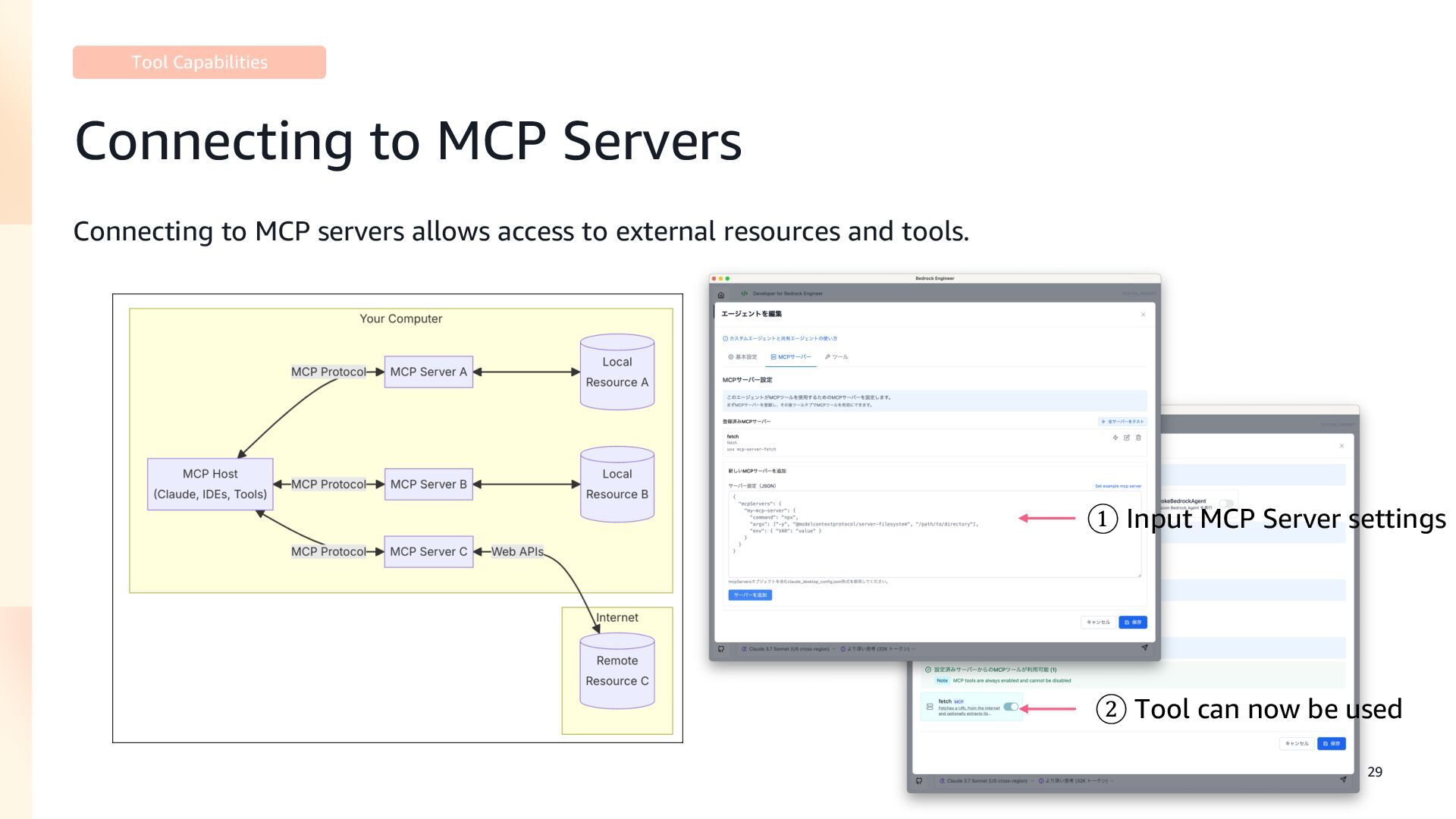Click the Bedrock Engineer window title

pyautogui.click(x=934, y=278)
